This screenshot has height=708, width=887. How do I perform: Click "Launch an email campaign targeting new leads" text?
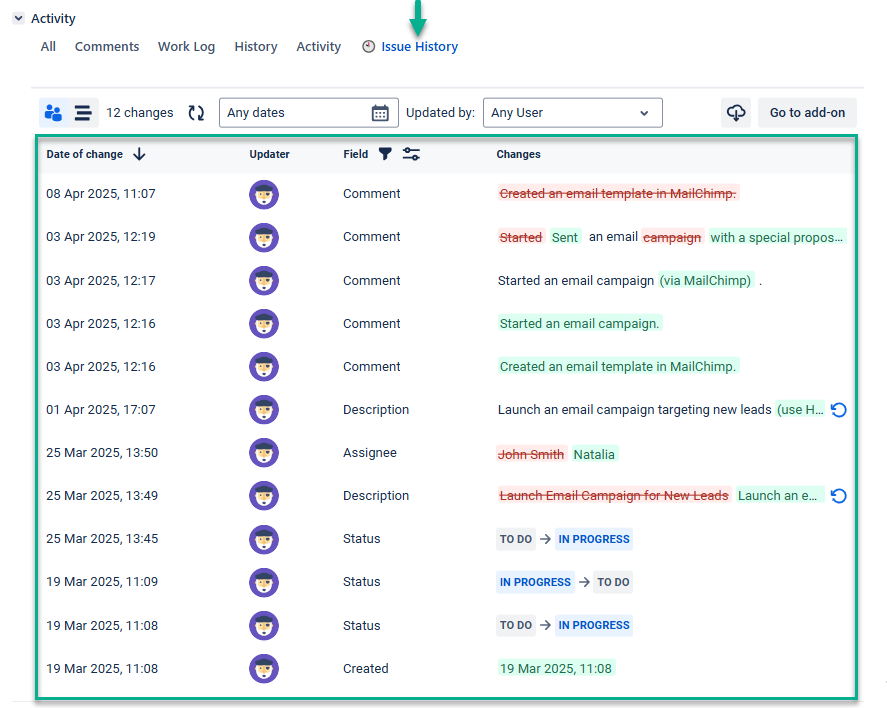click(634, 409)
